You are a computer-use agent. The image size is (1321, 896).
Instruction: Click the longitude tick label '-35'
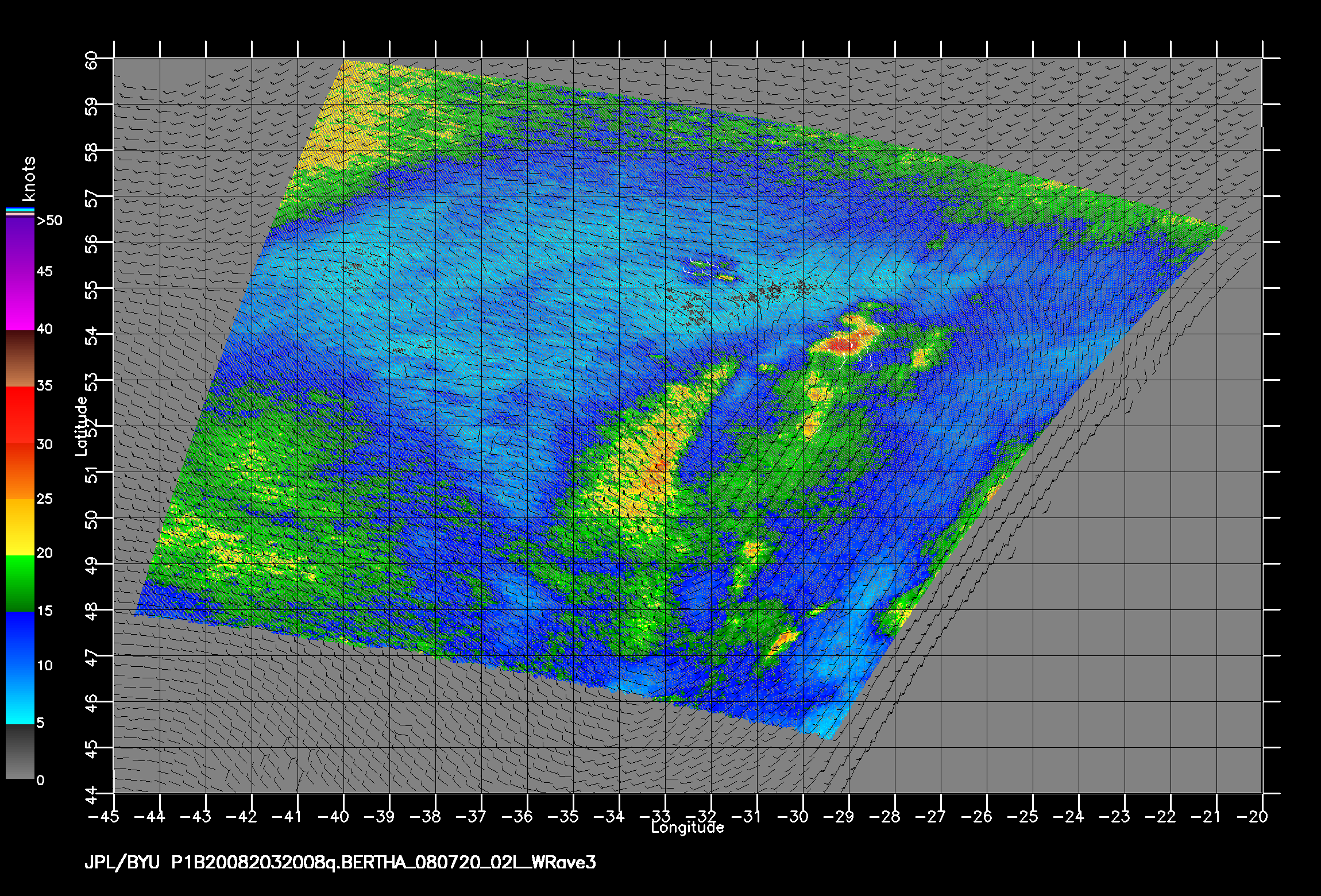point(562,816)
